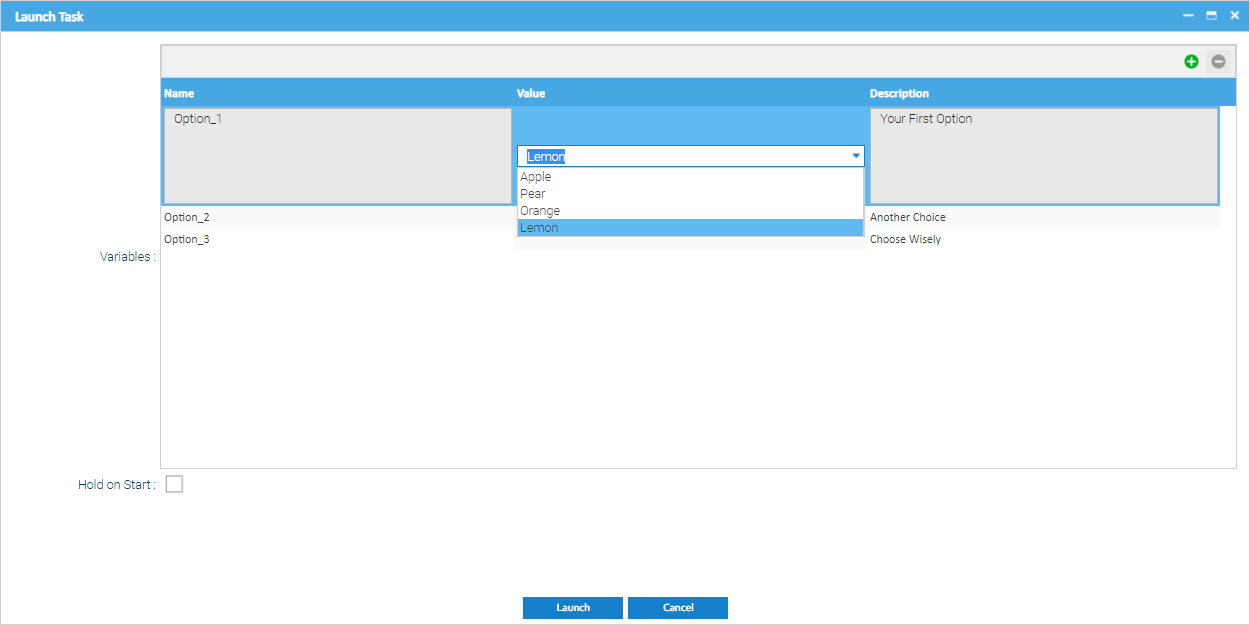Choose Apple from the dropdown list
Viewport: 1250px width, 625px height.
(x=536, y=177)
